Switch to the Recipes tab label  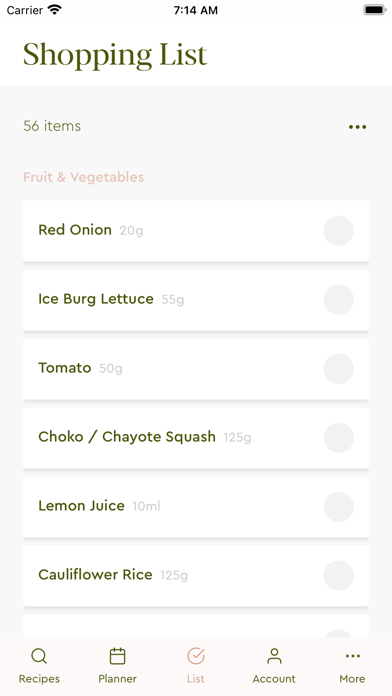click(39, 679)
